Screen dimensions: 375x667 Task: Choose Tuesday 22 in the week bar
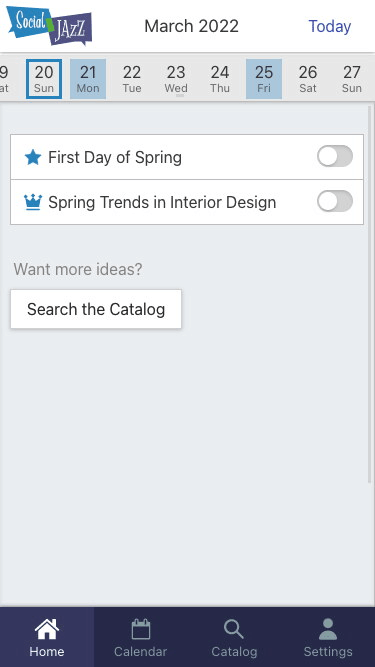132,79
